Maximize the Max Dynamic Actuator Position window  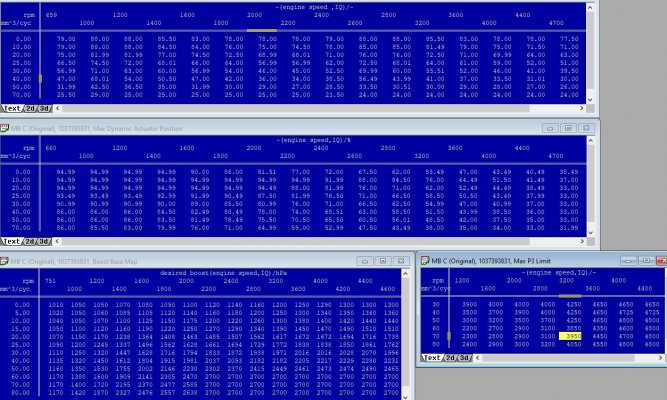(x=567, y=129)
